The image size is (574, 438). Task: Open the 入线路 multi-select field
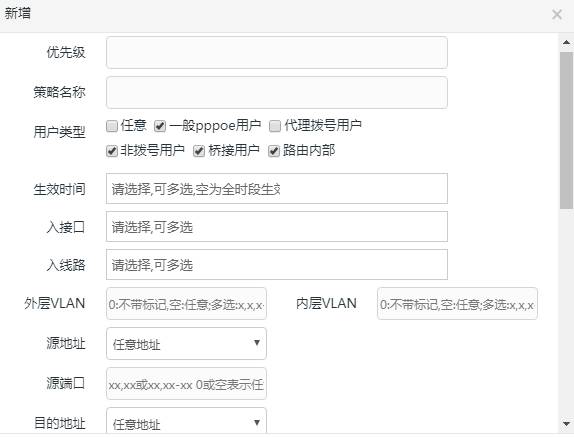(x=277, y=264)
